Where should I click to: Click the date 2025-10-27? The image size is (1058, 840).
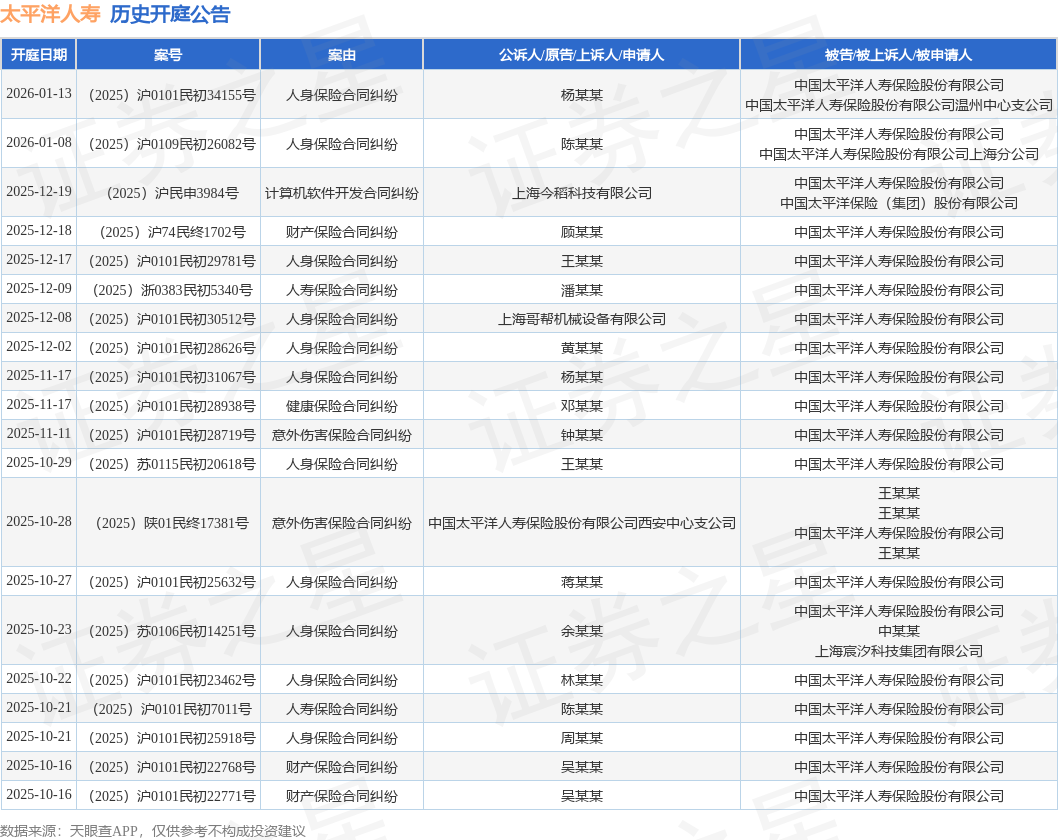(38, 581)
